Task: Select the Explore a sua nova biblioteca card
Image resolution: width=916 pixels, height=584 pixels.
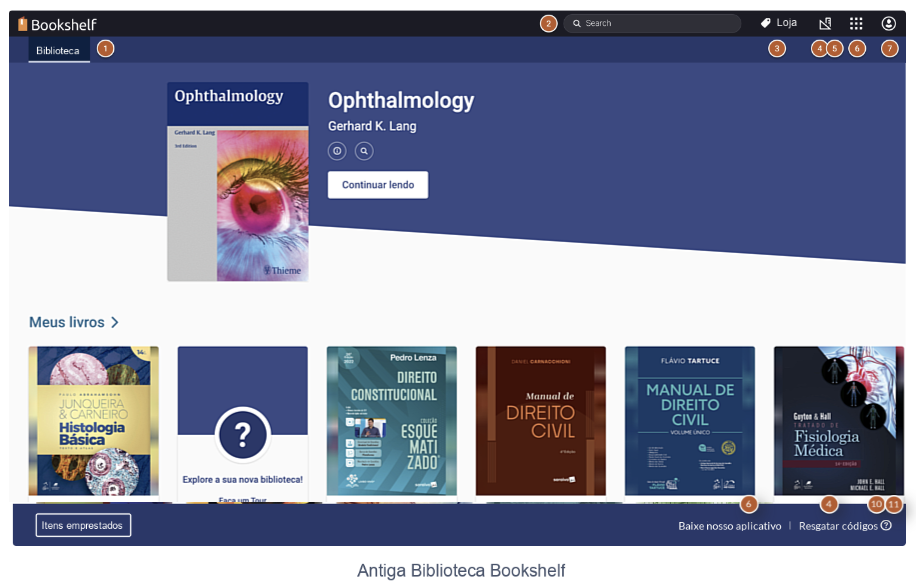Action: point(242,425)
